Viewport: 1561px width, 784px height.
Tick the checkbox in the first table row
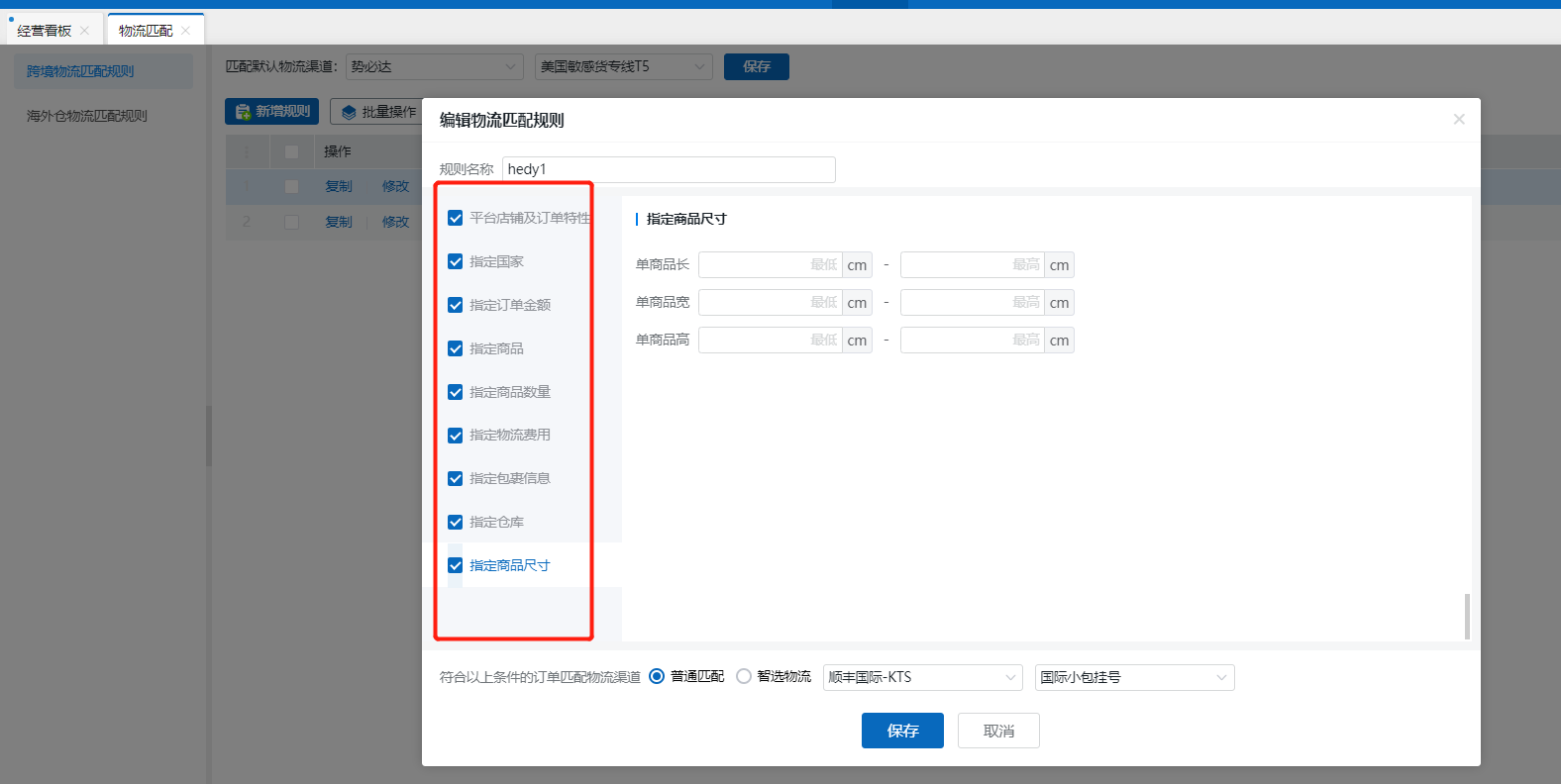(291, 186)
